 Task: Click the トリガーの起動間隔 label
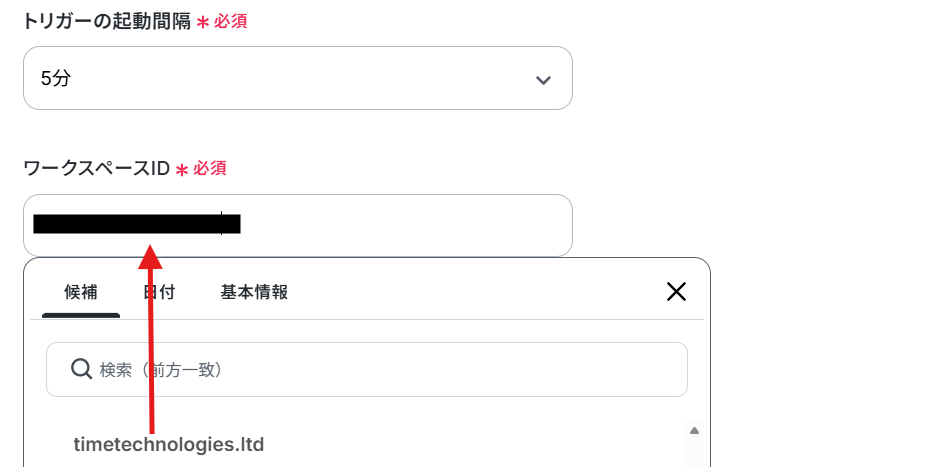click(x=107, y=22)
